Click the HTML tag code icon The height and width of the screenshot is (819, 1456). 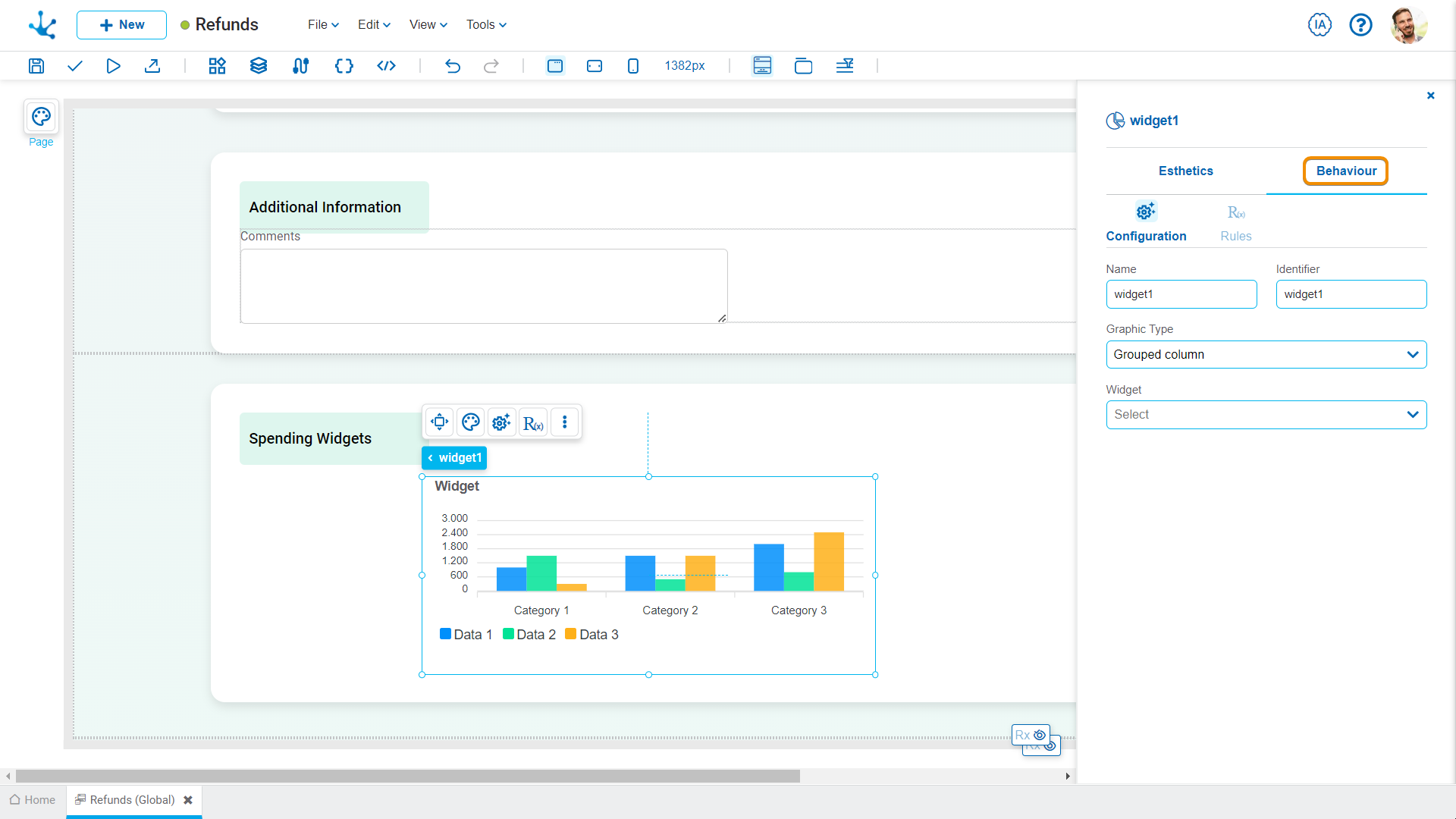pyautogui.click(x=386, y=66)
